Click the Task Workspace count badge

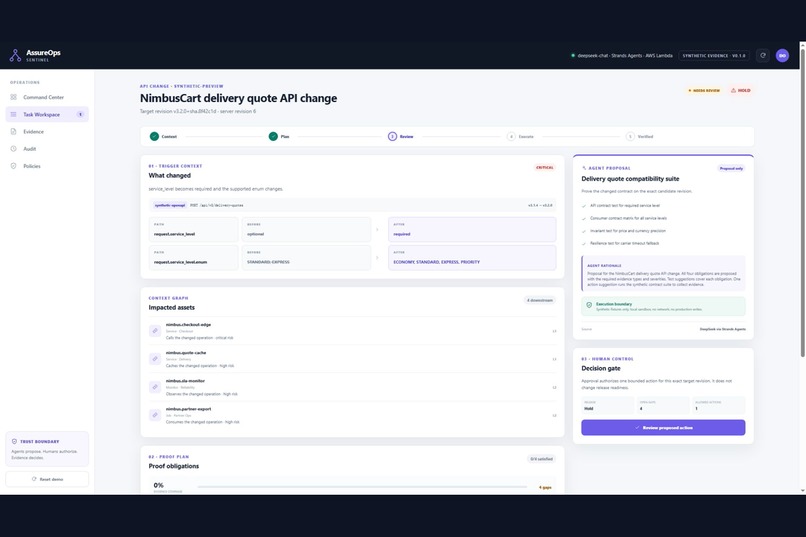pos(80,114)
